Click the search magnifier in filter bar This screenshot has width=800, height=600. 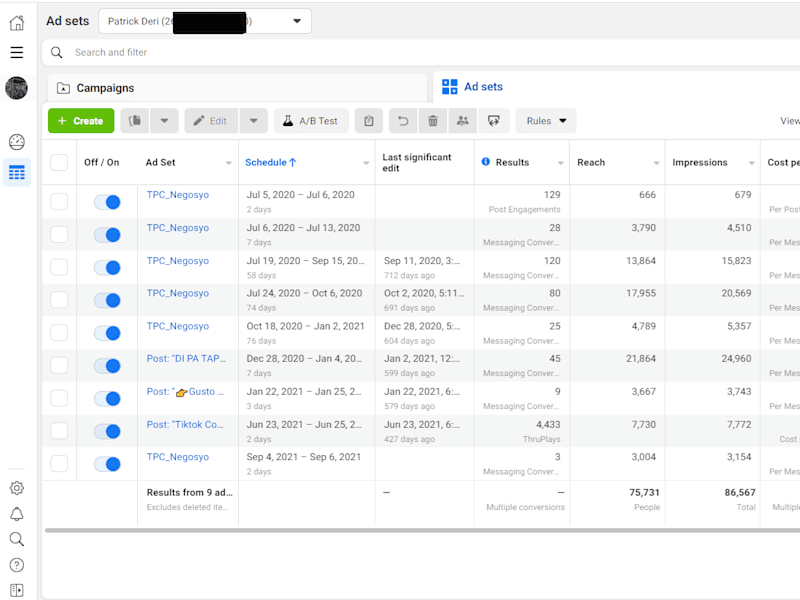click(57, 53)
